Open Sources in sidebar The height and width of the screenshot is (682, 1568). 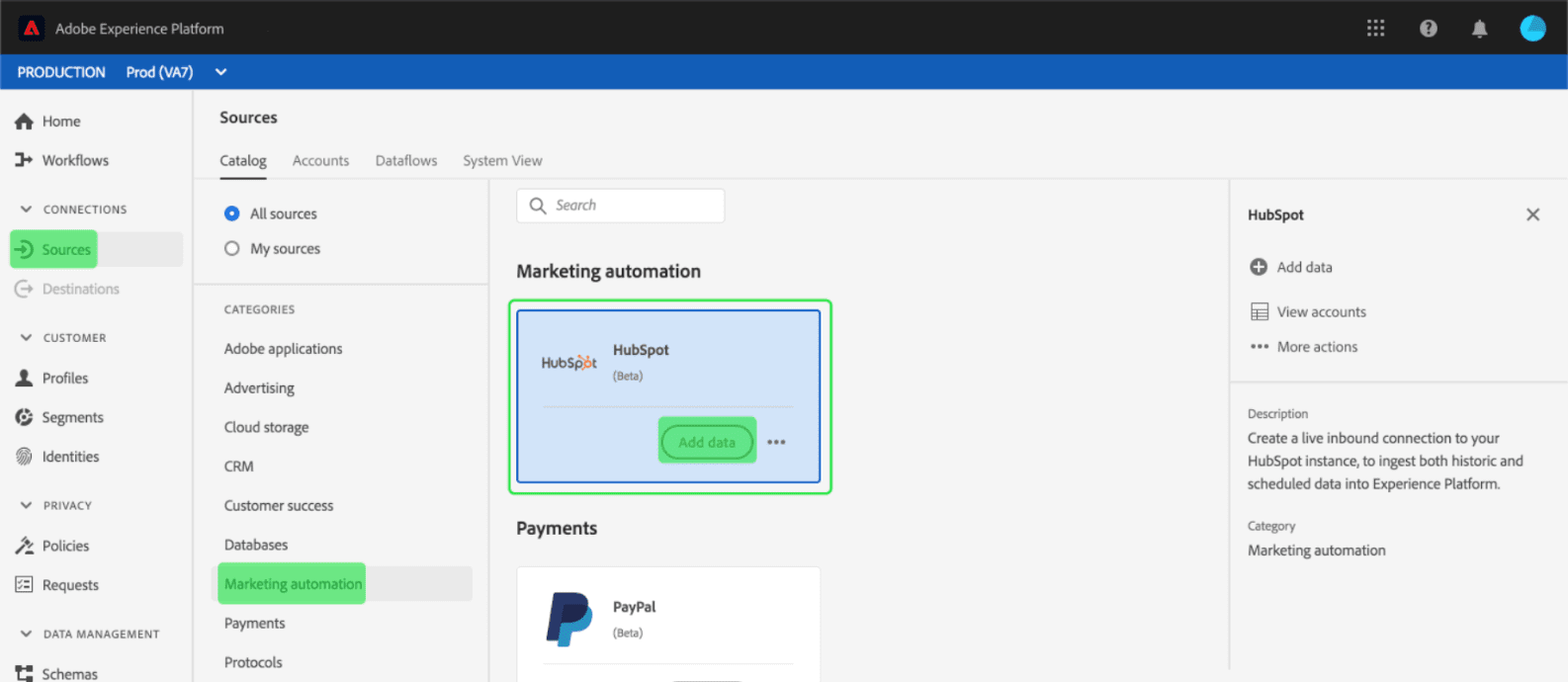(x=66, y=250)
